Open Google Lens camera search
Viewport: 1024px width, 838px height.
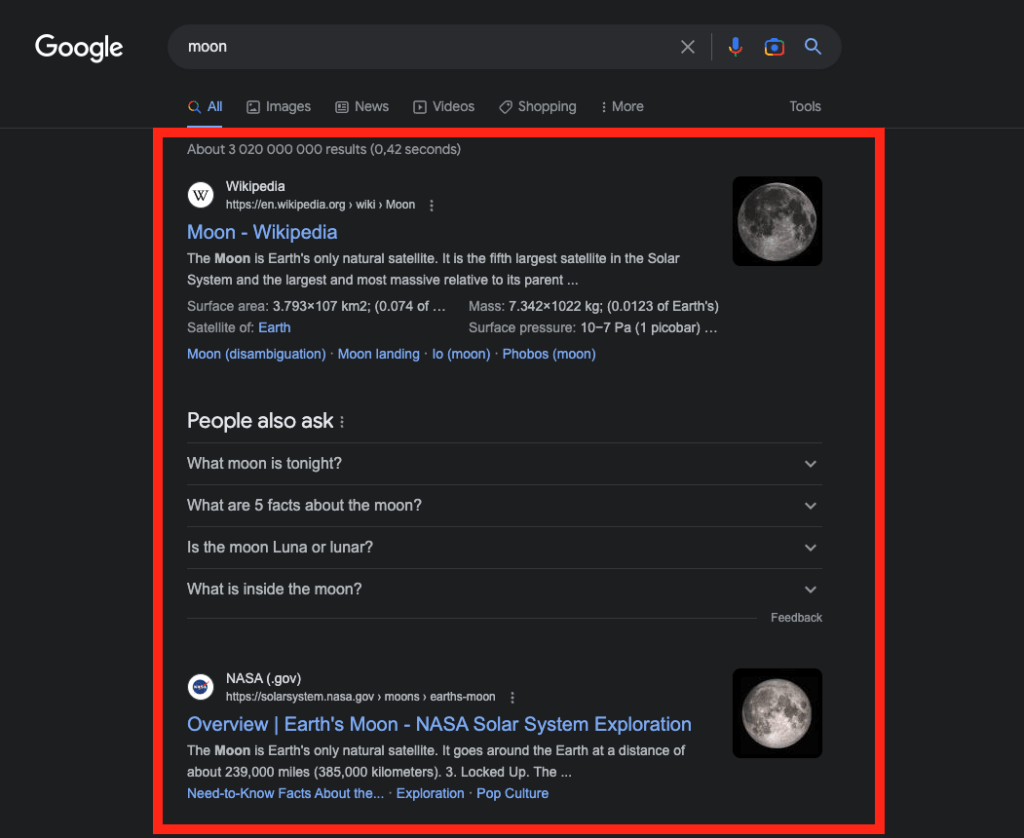774,47
